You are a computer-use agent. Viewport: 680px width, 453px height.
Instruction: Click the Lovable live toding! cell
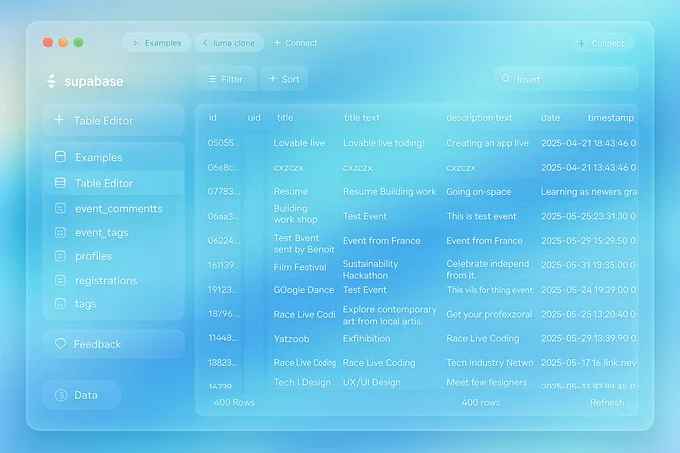point(384,143)
